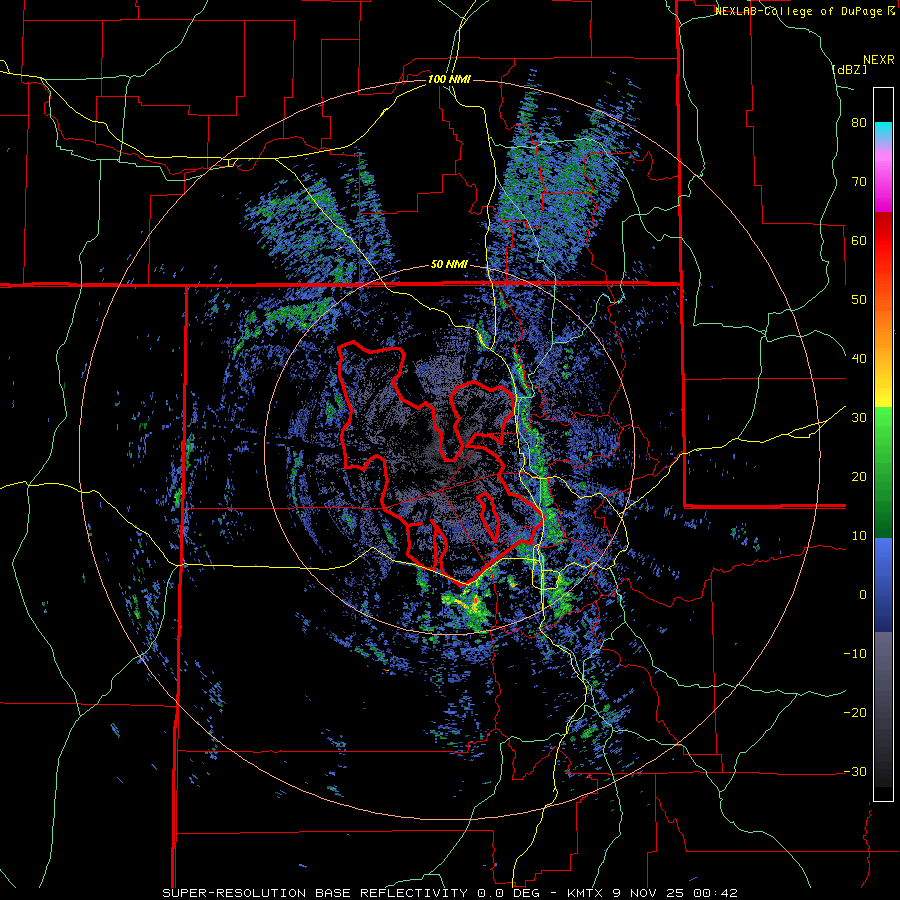Click the 50 dBZ value on color scale

[x=859, y=300]
